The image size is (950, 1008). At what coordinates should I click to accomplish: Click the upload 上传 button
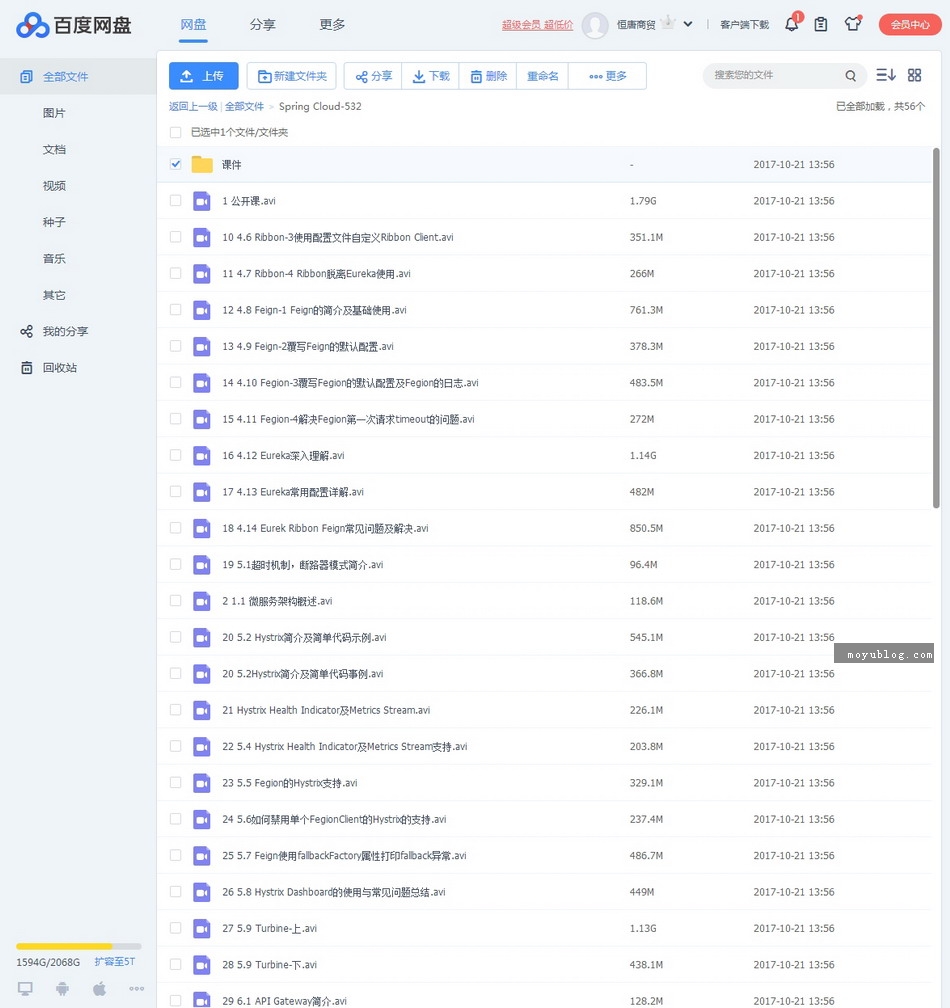click(x=203, y=76)
